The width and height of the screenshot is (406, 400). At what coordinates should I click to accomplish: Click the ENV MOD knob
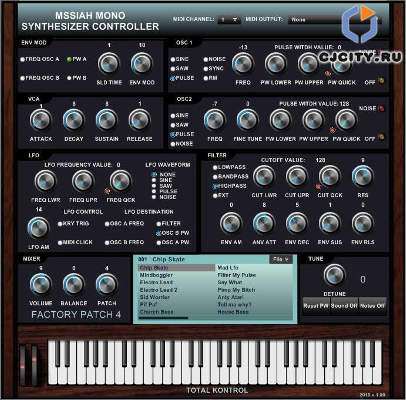142,63
